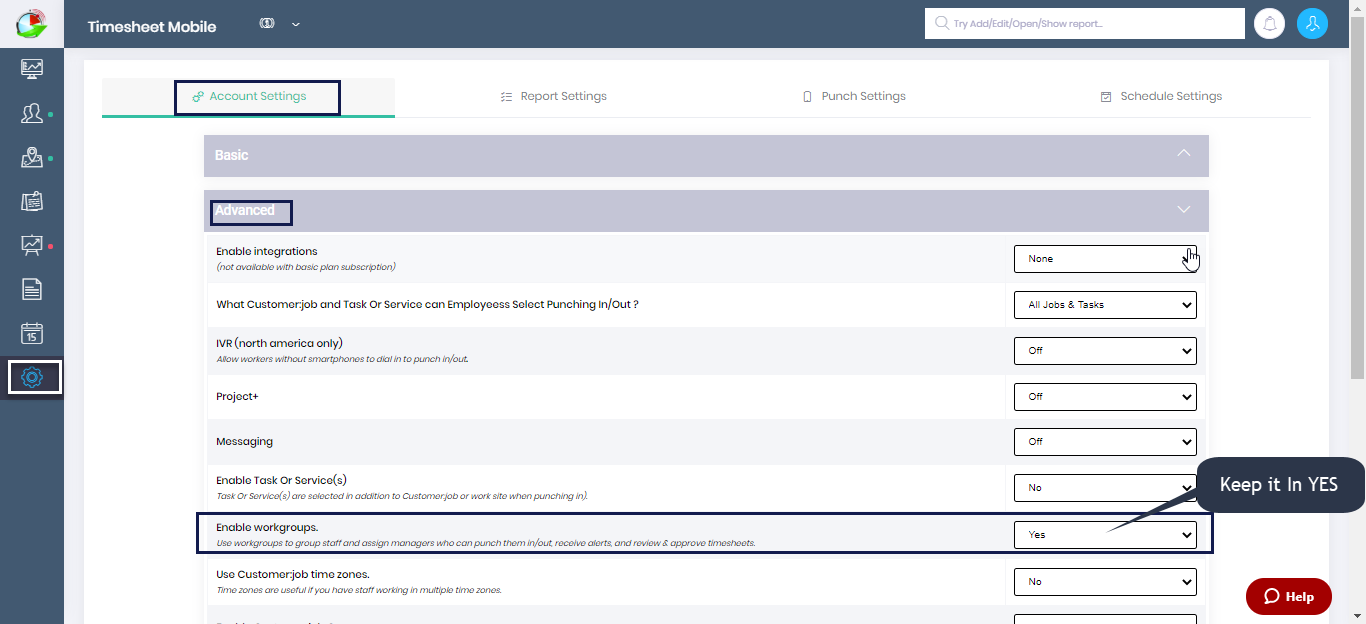Open the map location icon in sidebar
Viewport: 1366px width, 624px height.
(32, 157)
